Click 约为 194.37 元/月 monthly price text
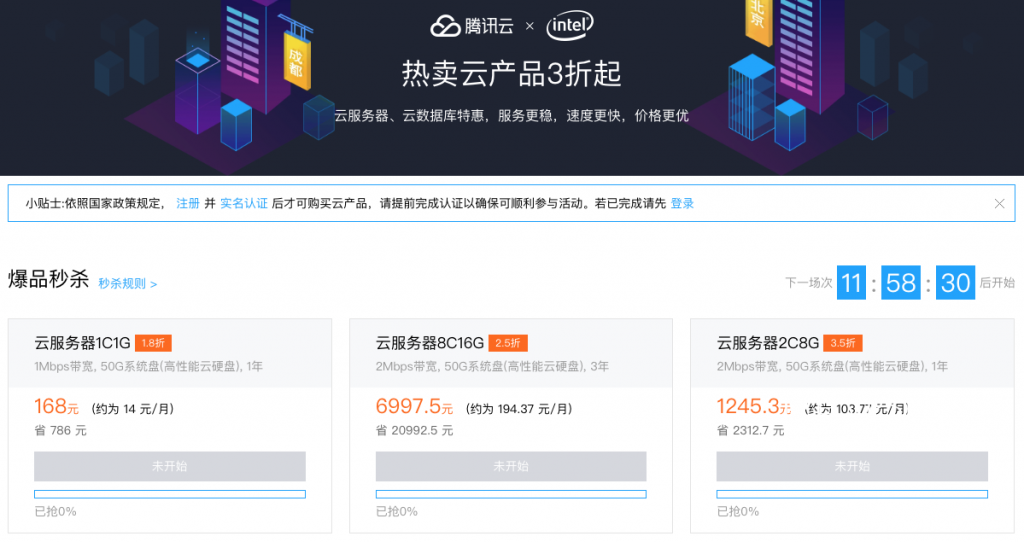1024x542 pixels. click(x=519, y=409)
